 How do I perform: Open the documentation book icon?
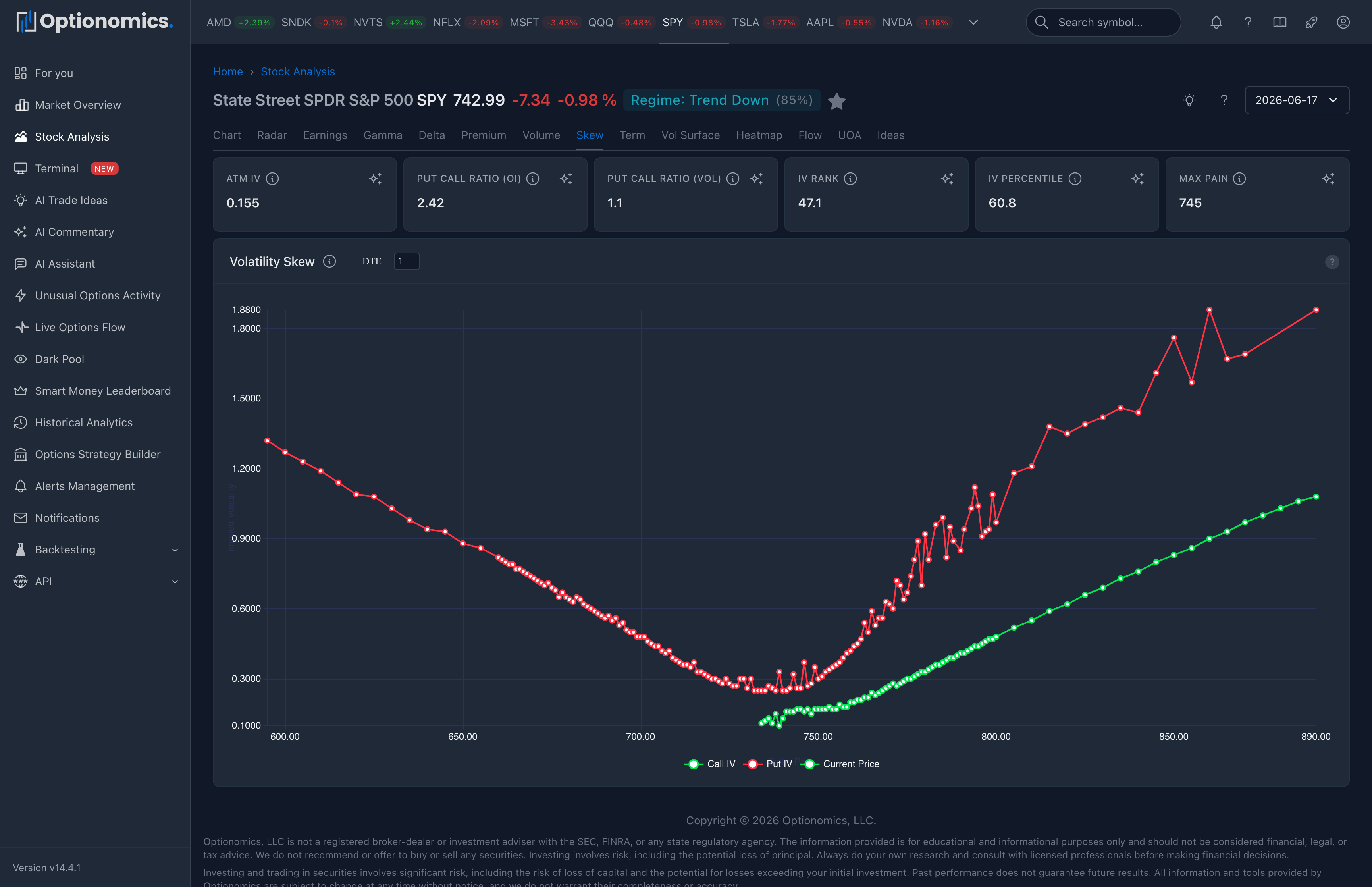coord(1280,23)
